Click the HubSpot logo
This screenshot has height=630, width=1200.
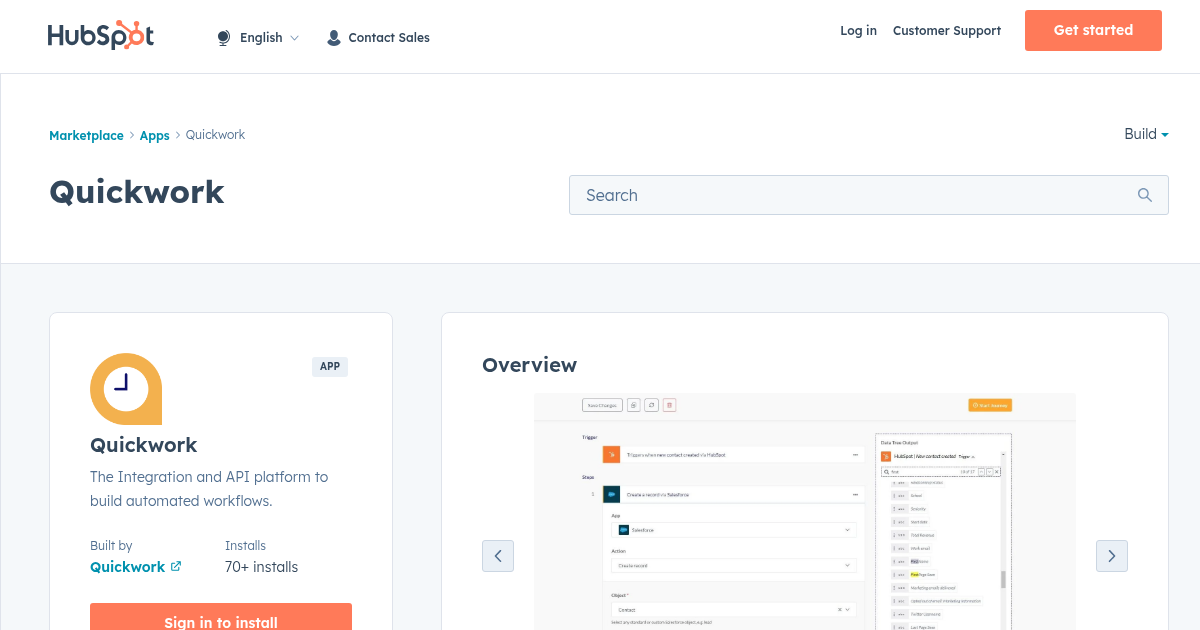pos(101,35)
